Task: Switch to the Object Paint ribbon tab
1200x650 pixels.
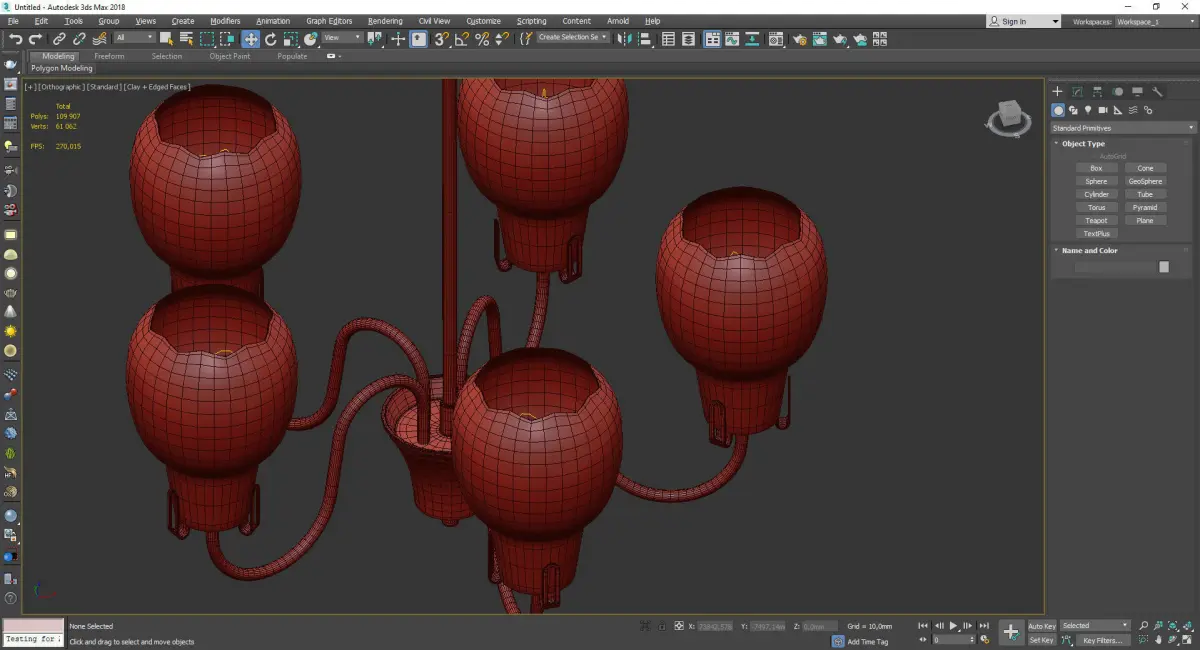Action: click(x=230, y=56)
